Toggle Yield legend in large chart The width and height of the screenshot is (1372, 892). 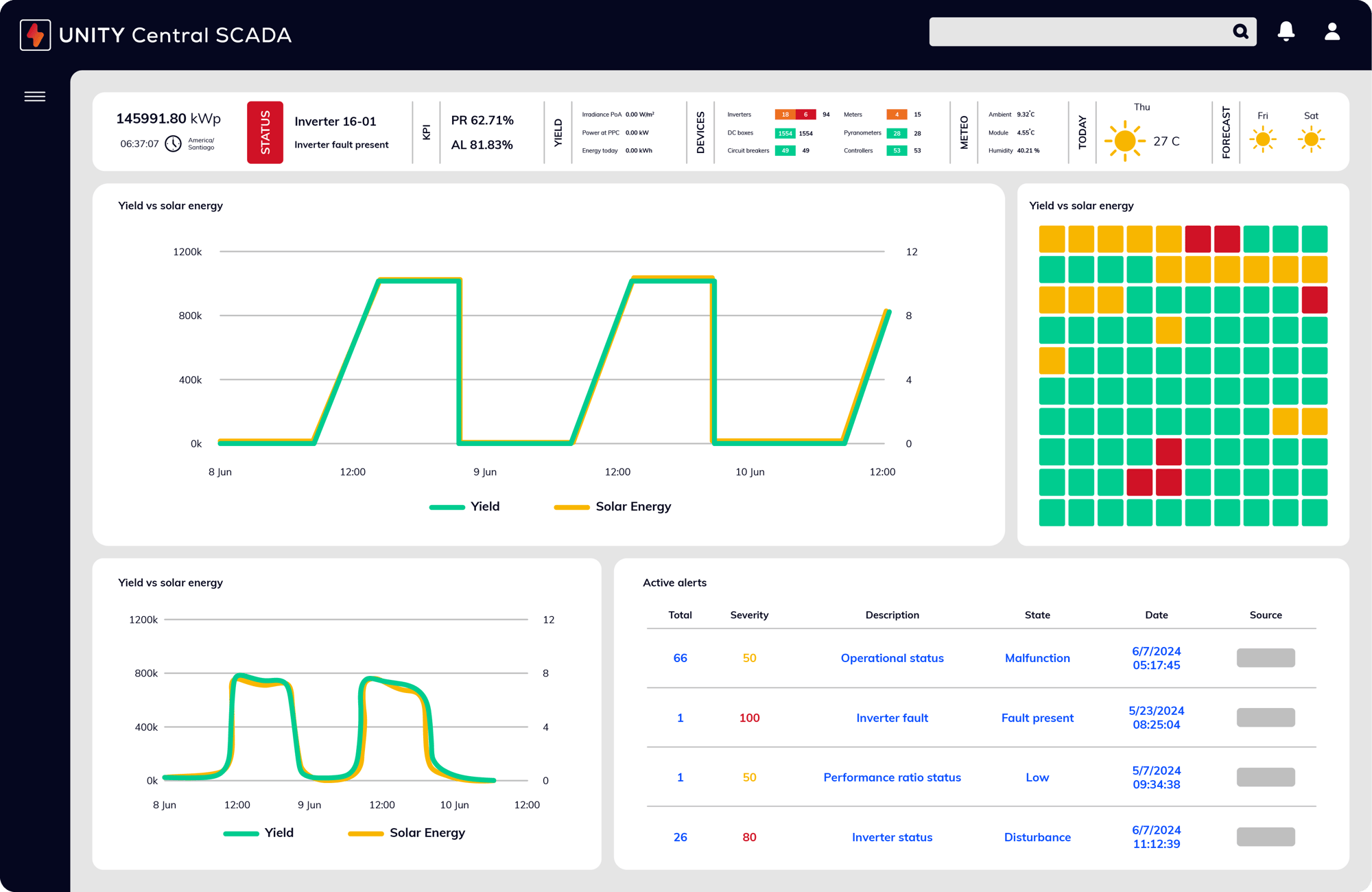[464, 506]
